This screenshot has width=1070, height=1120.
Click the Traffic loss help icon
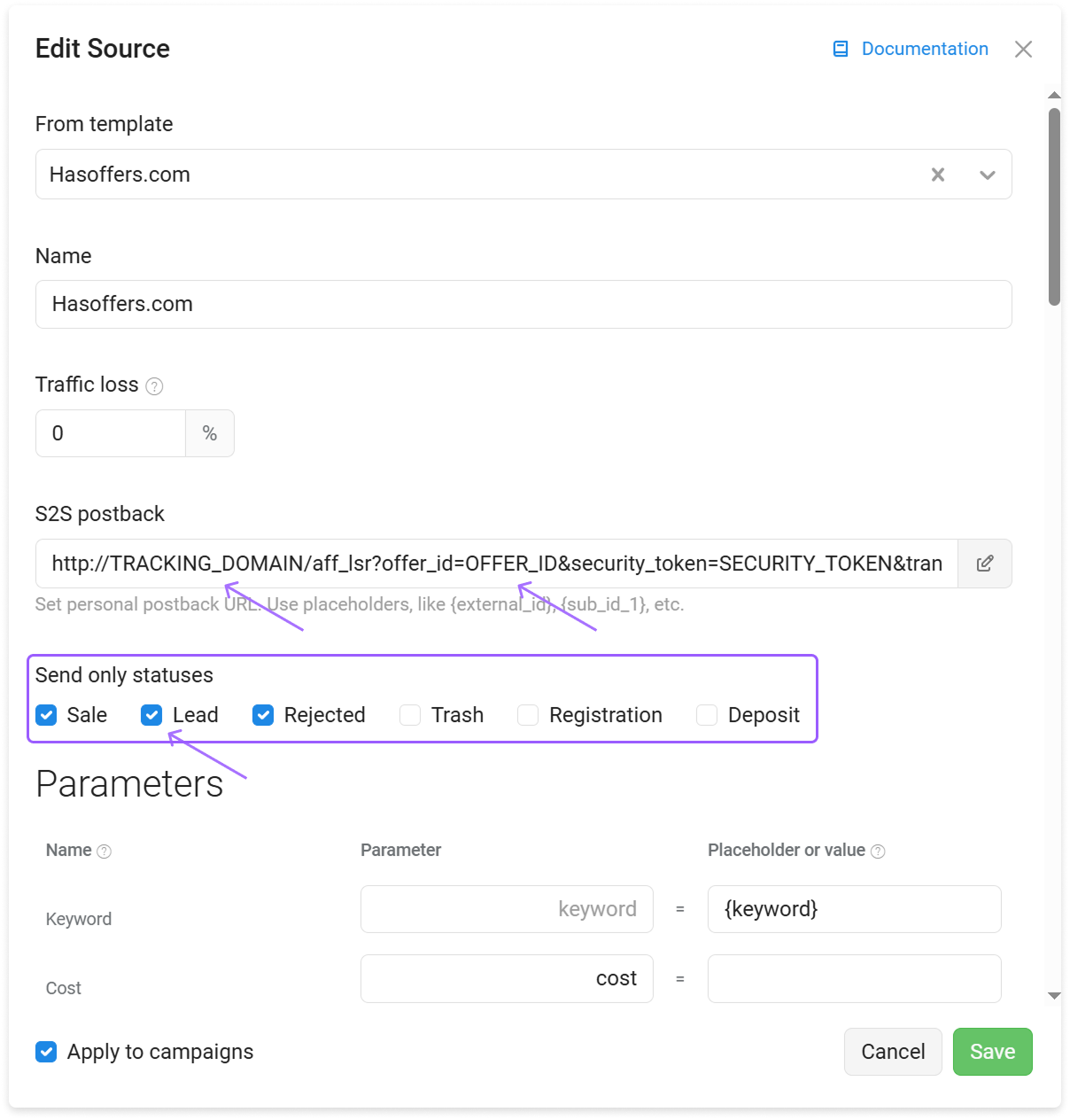click(x=154, y=386)
